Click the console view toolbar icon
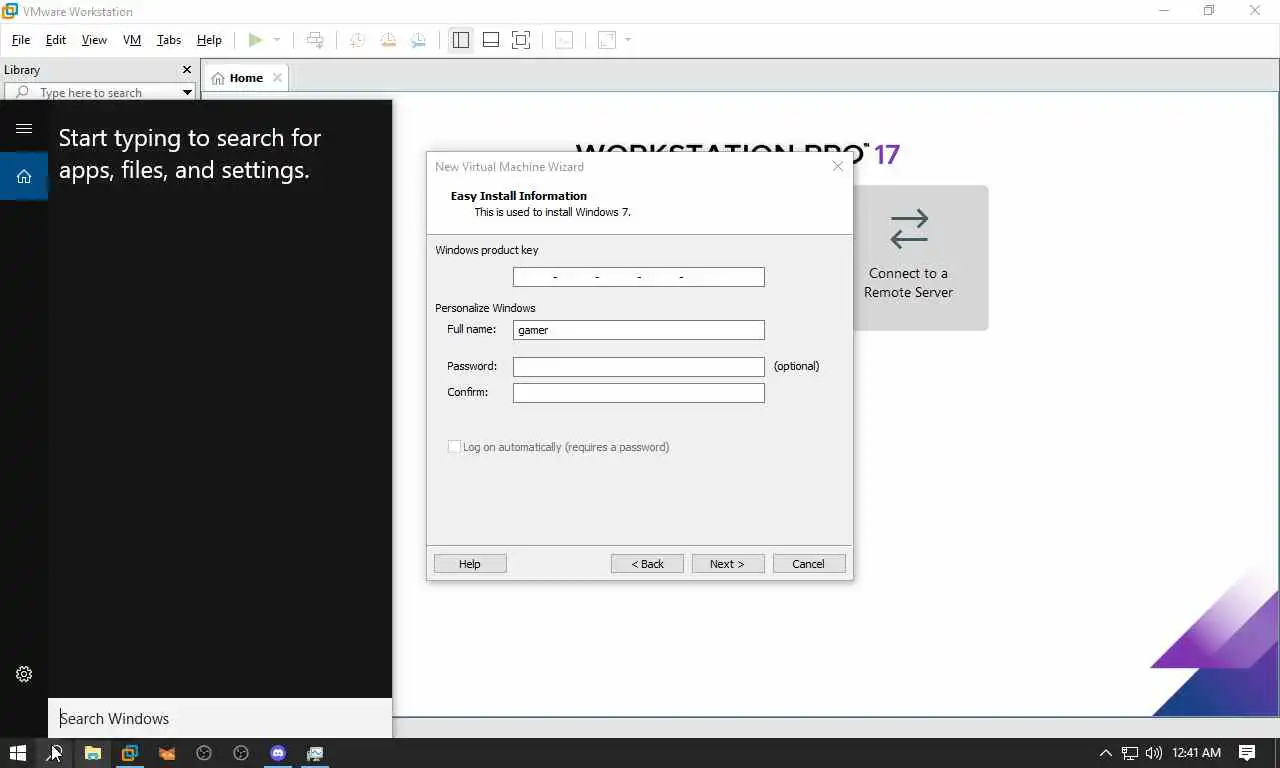Screen dimensions: 1280x768 (x=564, y=40)
